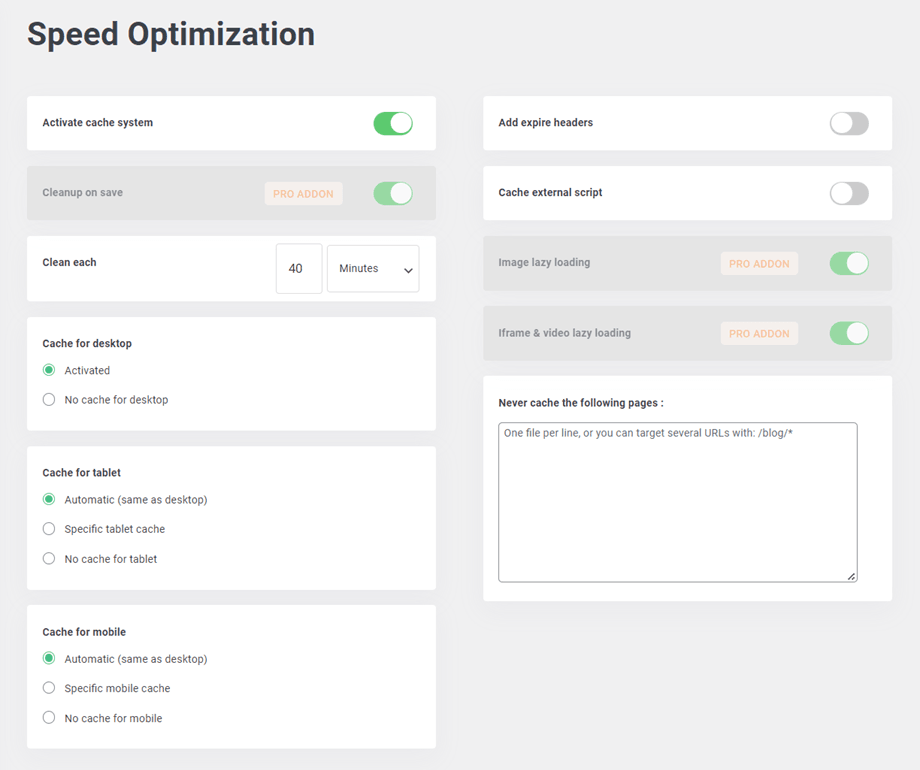
Task: Select Specific mobile cache option
Action: 49,688
